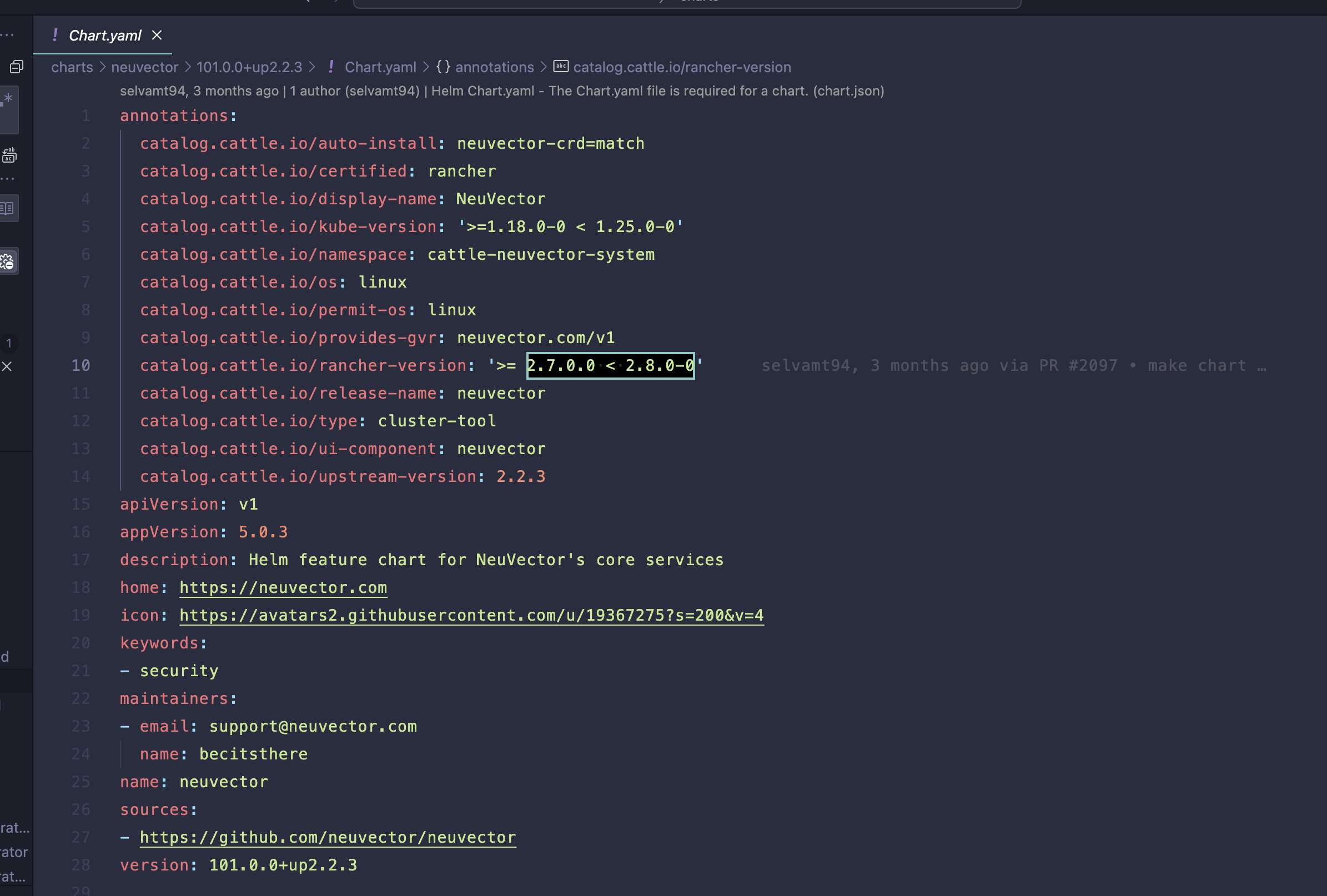Click the X icon below the notification badge
Image resolution: width=1327 pixels, height=896 pixels.
7,366
